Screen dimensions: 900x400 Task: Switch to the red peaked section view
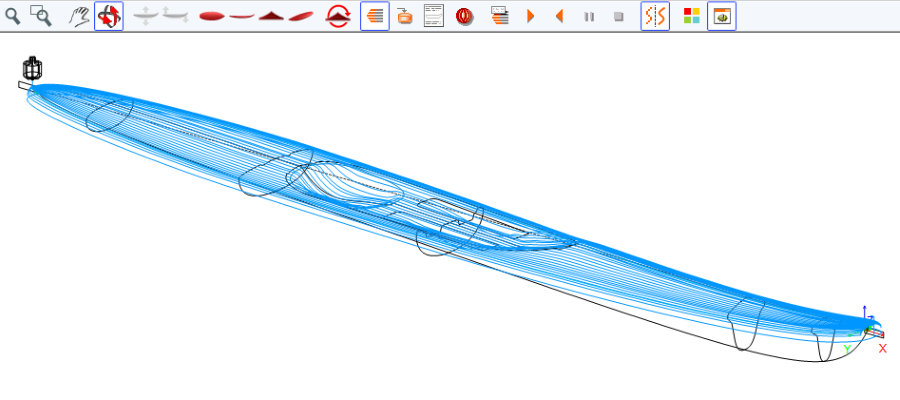pos(271,16)
